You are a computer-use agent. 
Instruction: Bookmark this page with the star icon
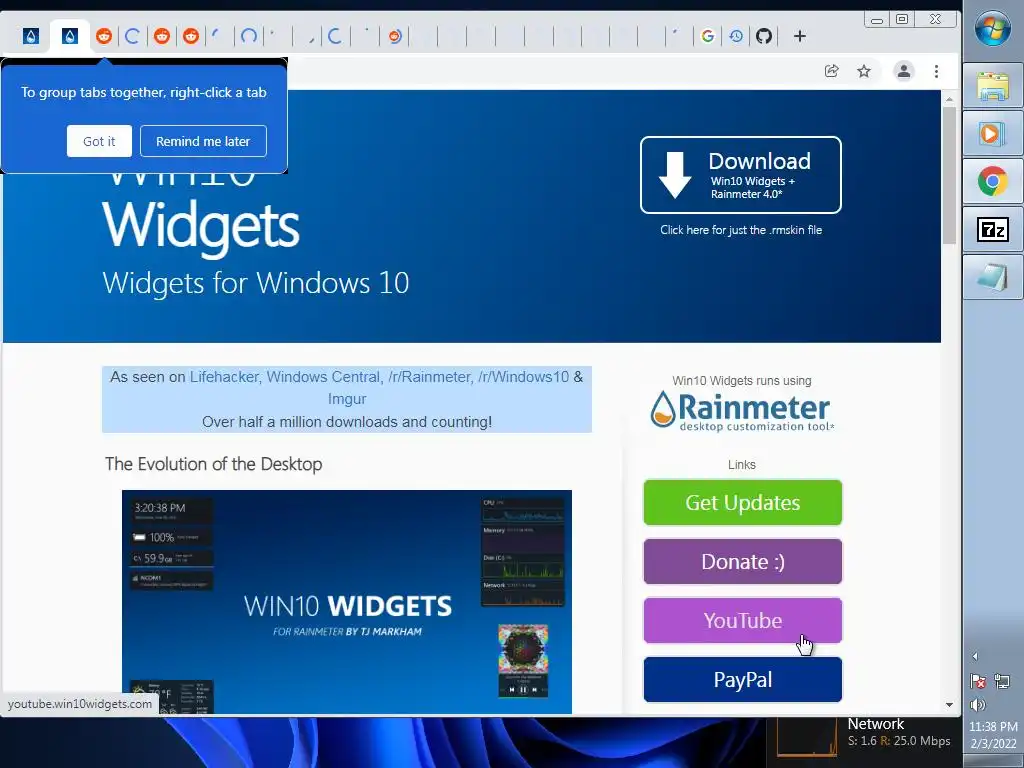click(864, 71)
